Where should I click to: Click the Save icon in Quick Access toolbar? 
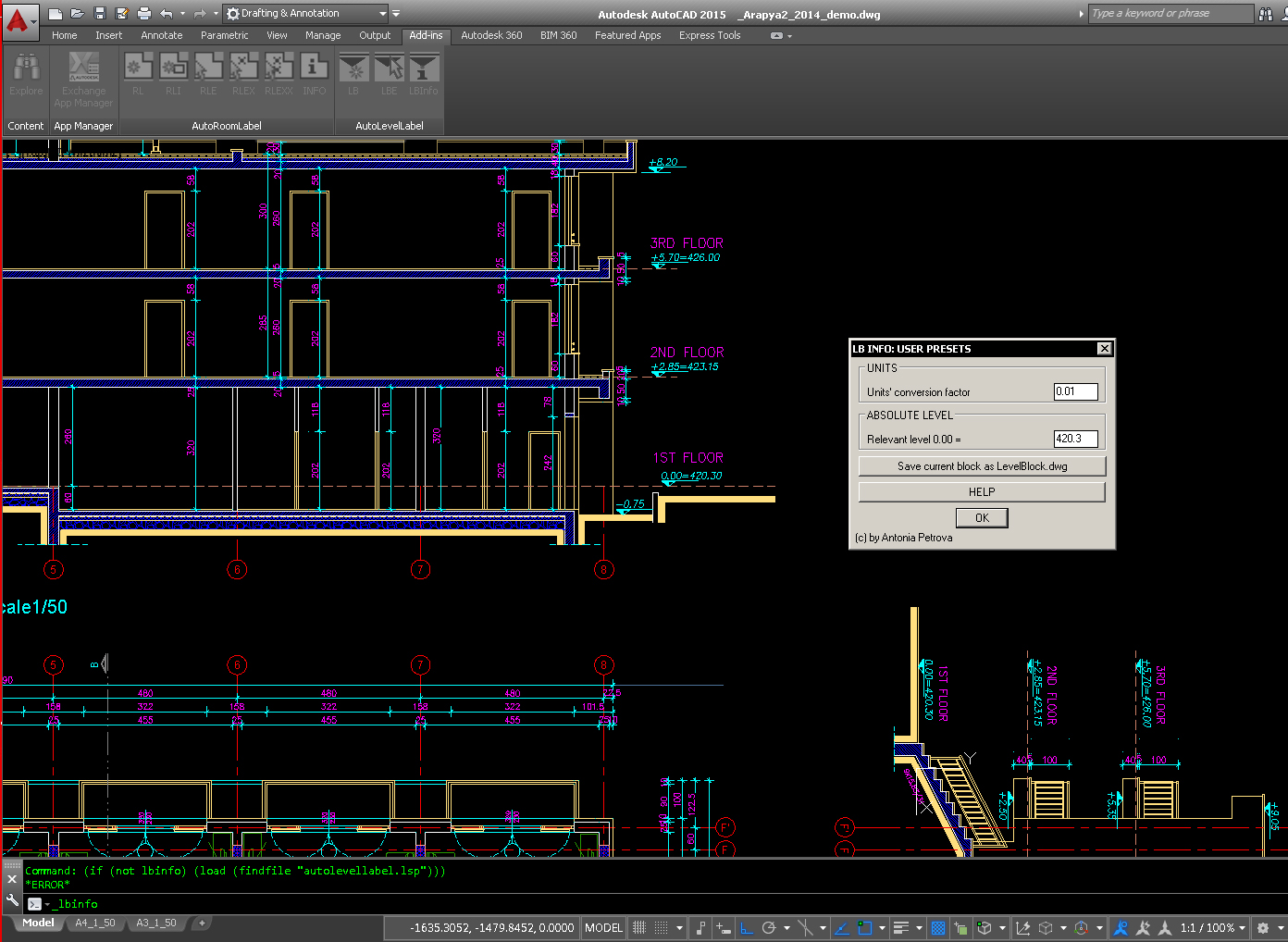pyautogui.click(x=100, y=13)
